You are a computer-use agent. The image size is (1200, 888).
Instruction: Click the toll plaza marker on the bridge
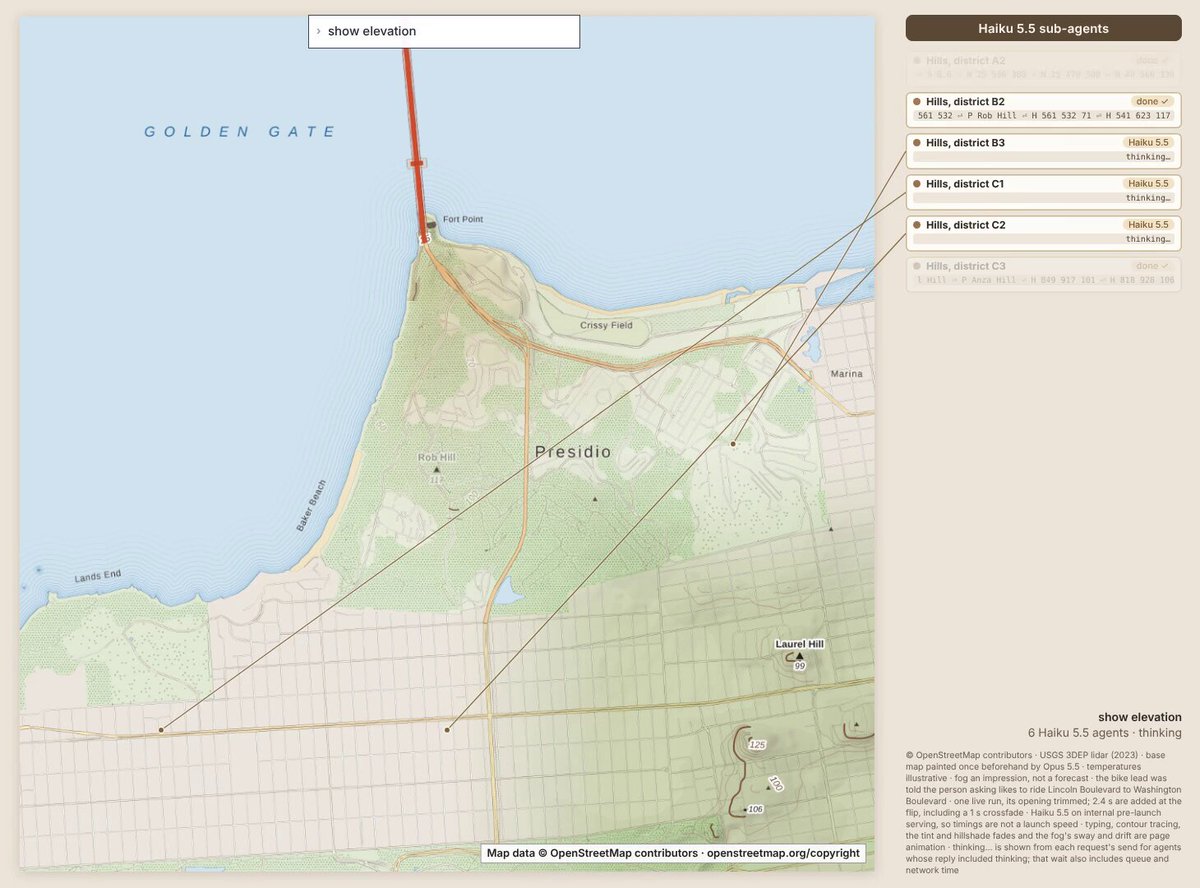pos(416,162)
